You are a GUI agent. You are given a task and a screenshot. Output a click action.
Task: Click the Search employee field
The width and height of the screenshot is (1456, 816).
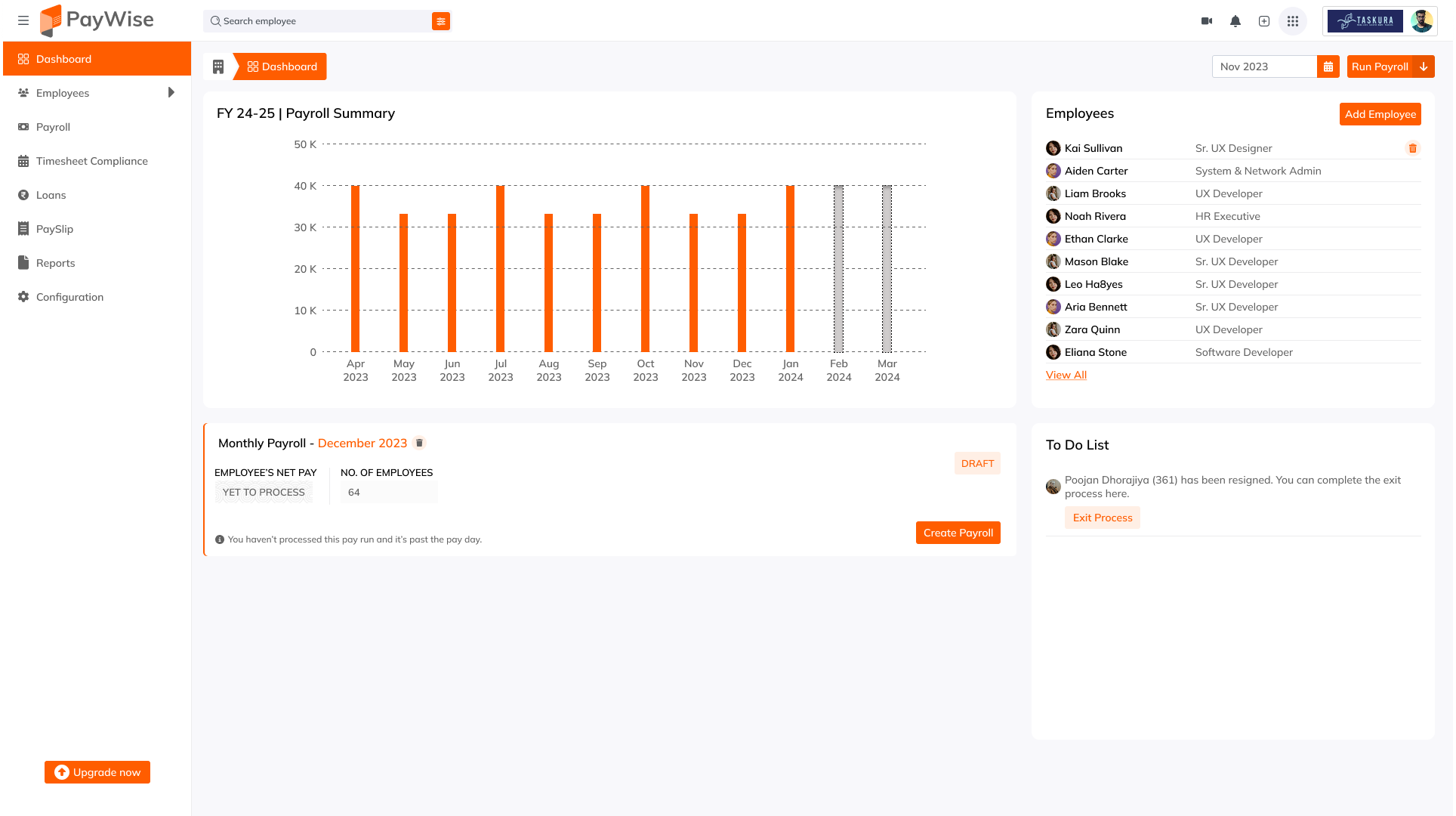click(317, 21)
